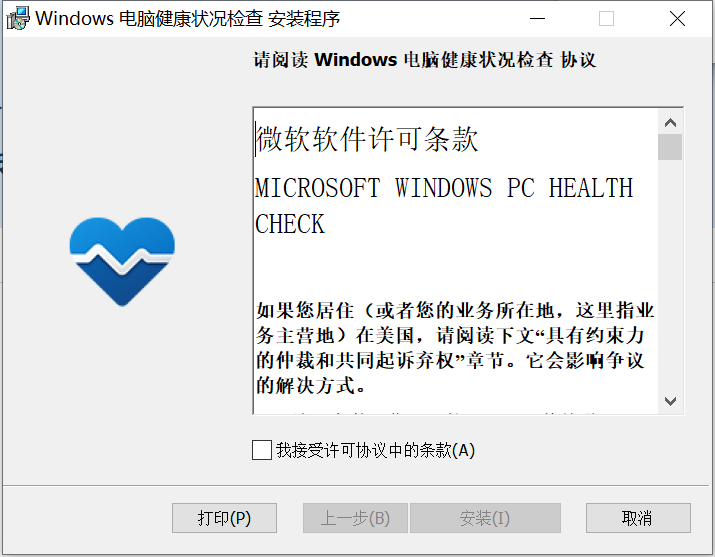Minimize the installer window

pos(538,19)
